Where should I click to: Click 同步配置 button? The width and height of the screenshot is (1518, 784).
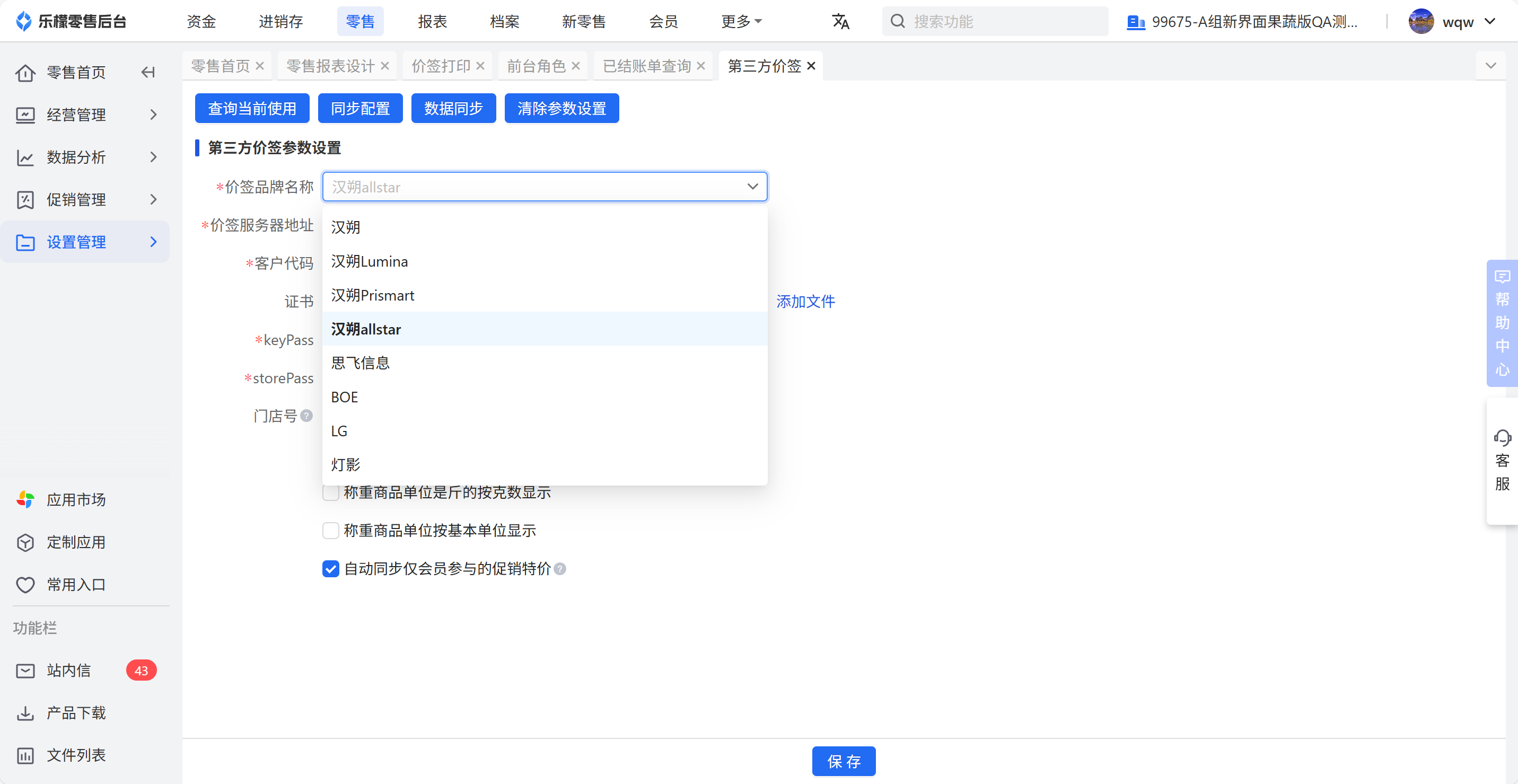[x=360, y=108]
